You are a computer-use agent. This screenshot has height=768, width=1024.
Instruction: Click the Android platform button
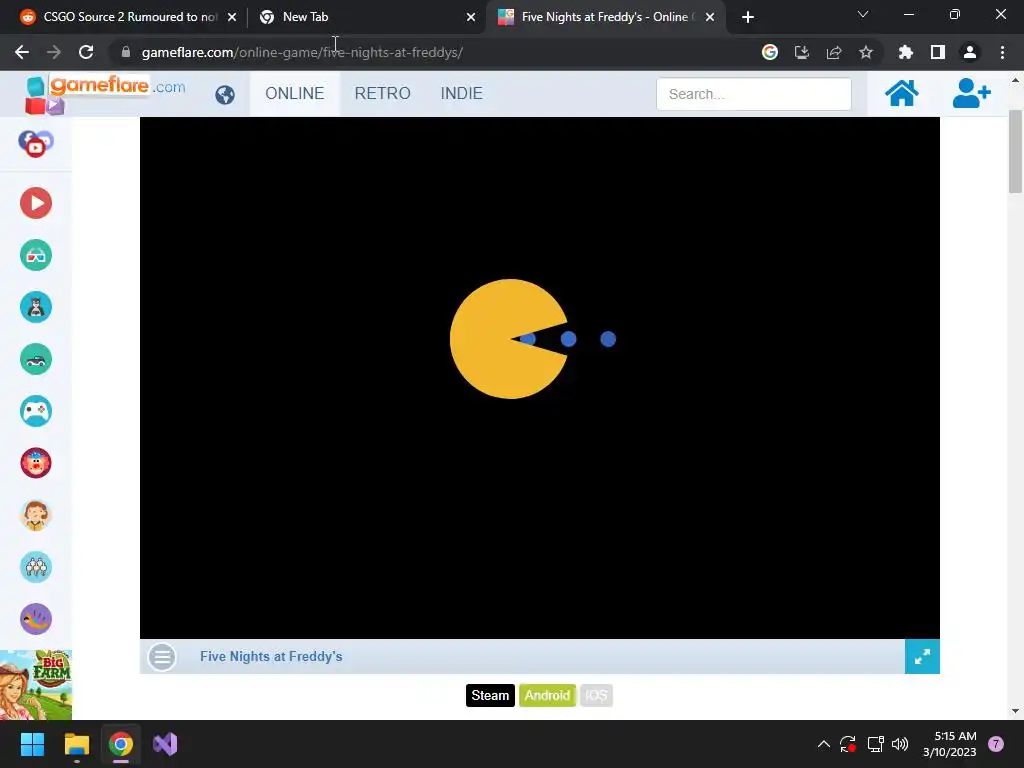tap(547, 696)
